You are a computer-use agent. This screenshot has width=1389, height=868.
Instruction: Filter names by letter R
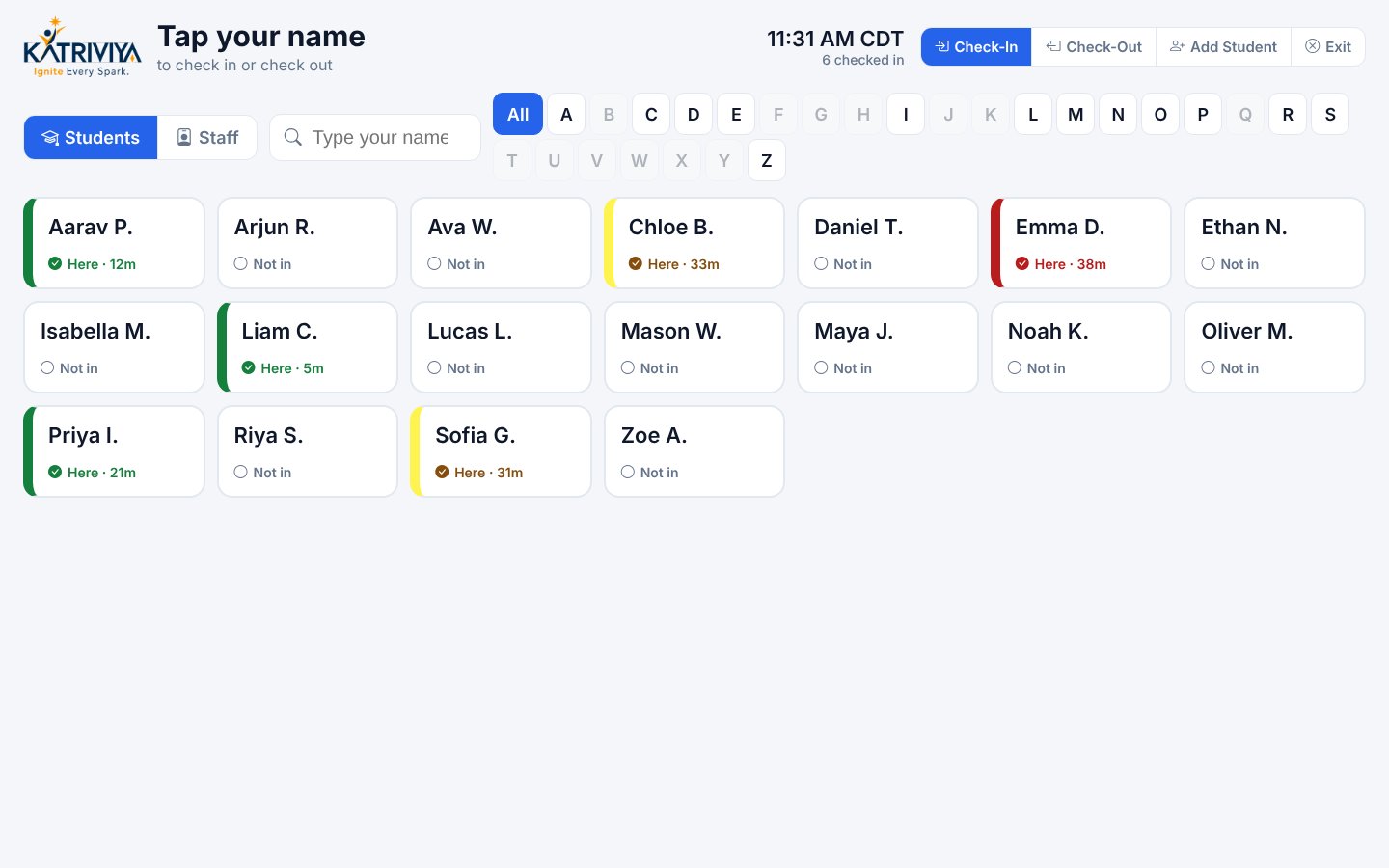click(1288, 114)
